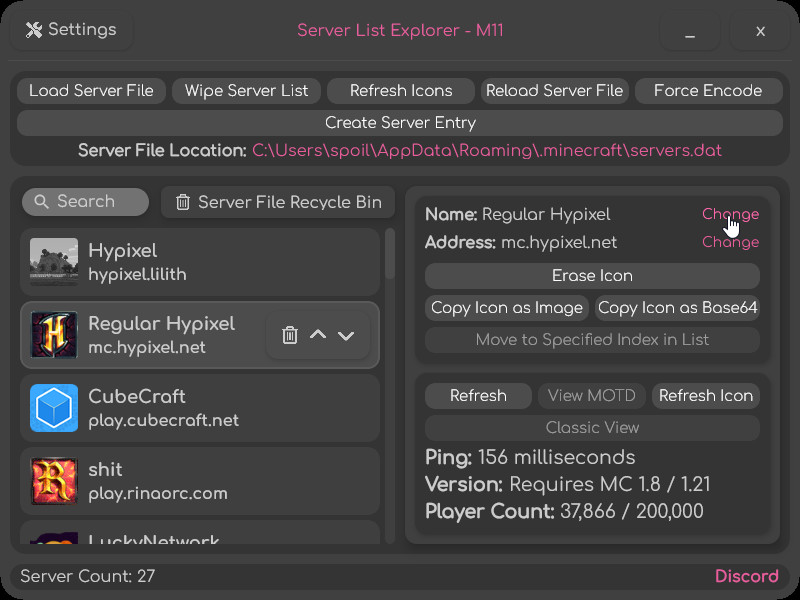The image size is (800, 600).
Task: Click Change next to server Name
Action: click(730, 214)
